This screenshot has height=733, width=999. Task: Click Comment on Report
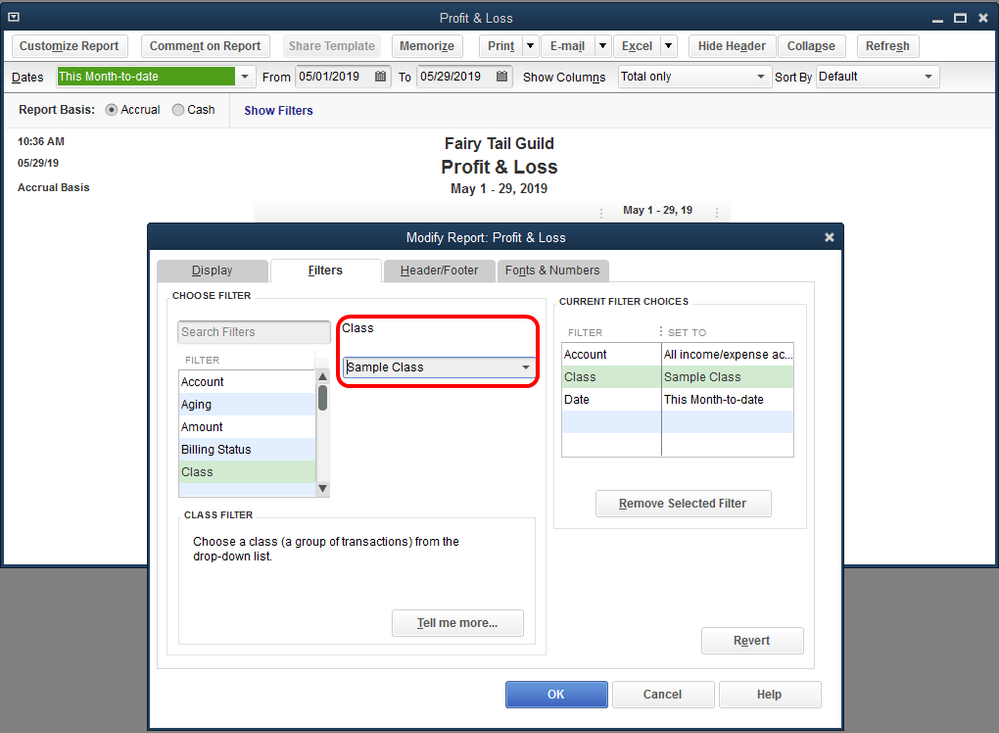tap(205, 46)
